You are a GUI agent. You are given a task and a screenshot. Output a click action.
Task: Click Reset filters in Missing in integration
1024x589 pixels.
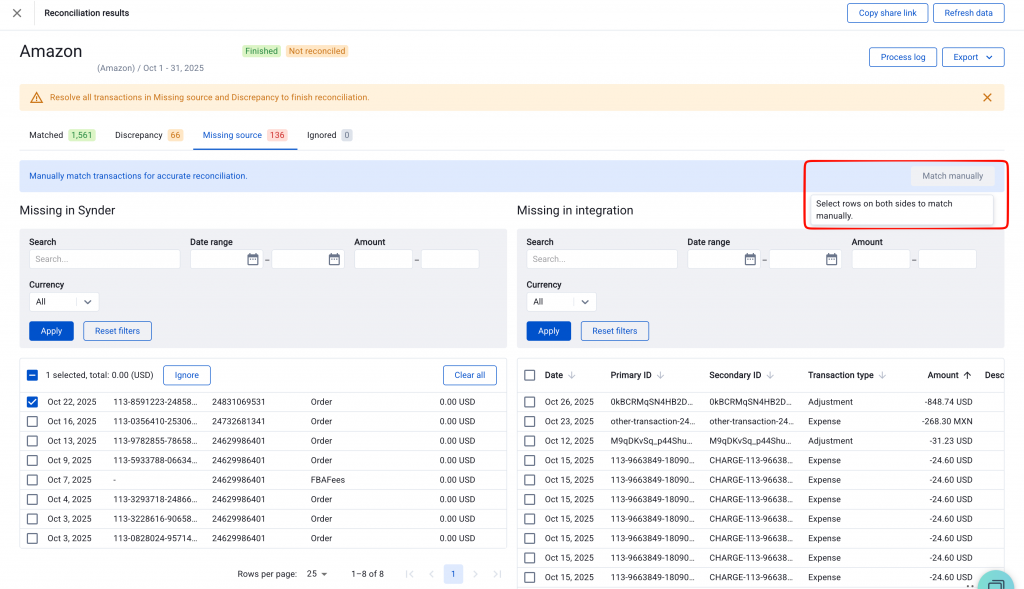click(614, 331)
